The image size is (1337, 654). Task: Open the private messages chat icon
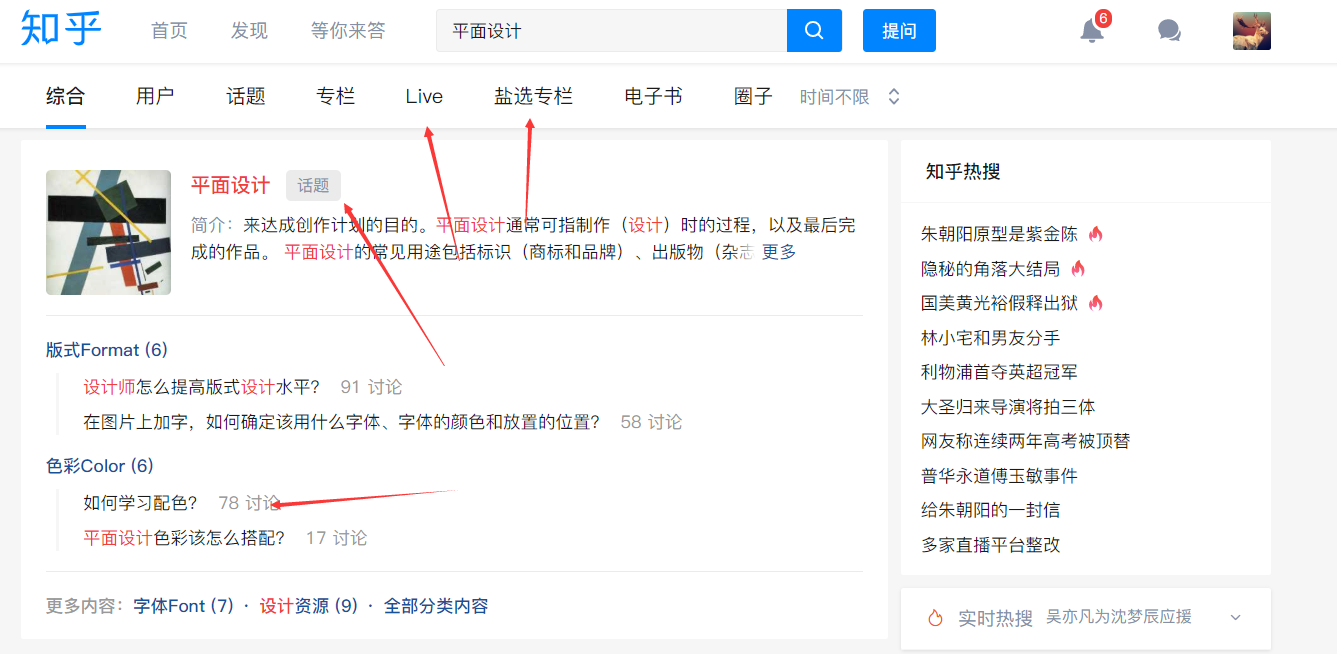pyautogui.click(x=1169, y=31)
